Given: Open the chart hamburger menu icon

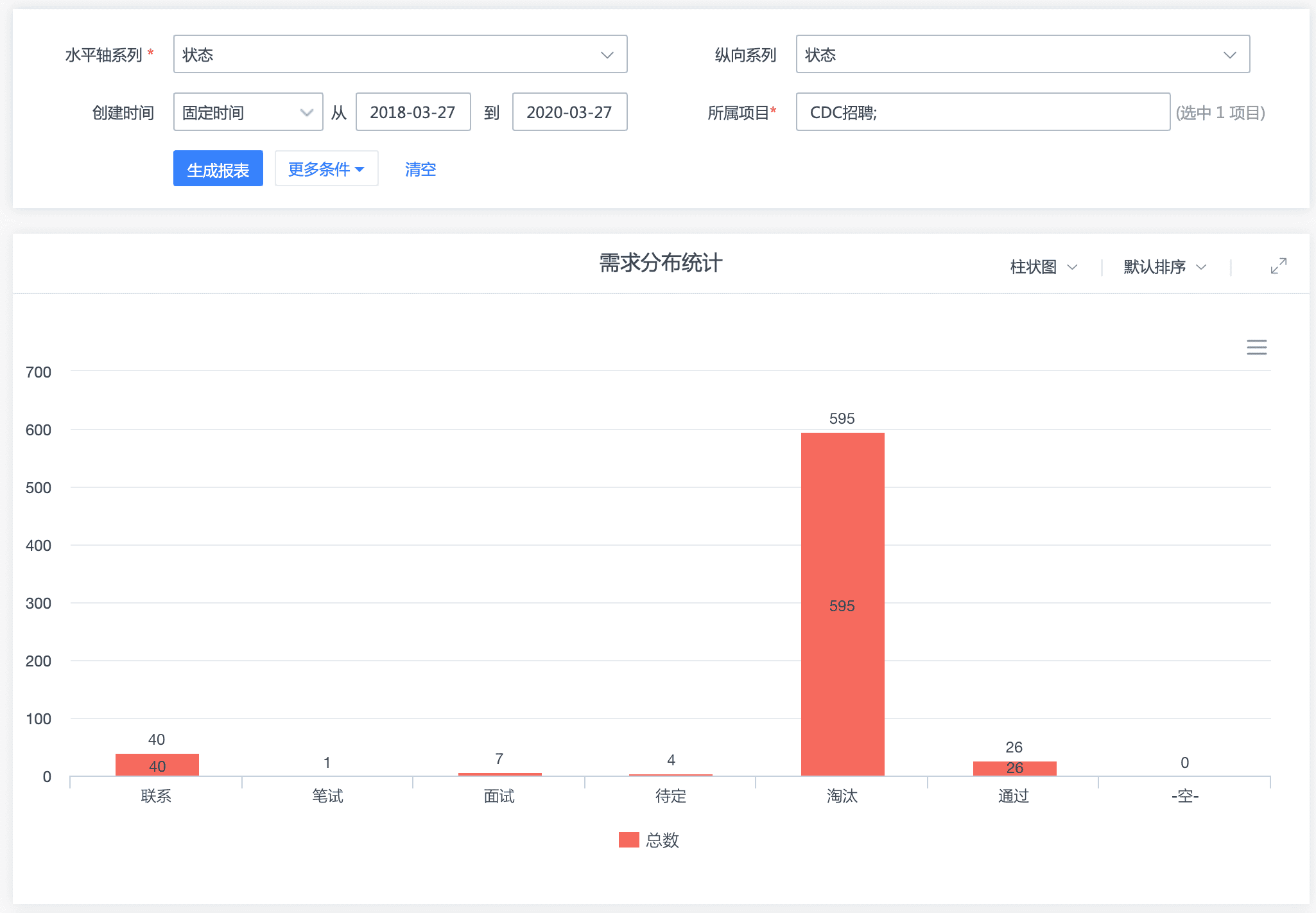Looking at the screenshot, I should (x=1256, y=347).
